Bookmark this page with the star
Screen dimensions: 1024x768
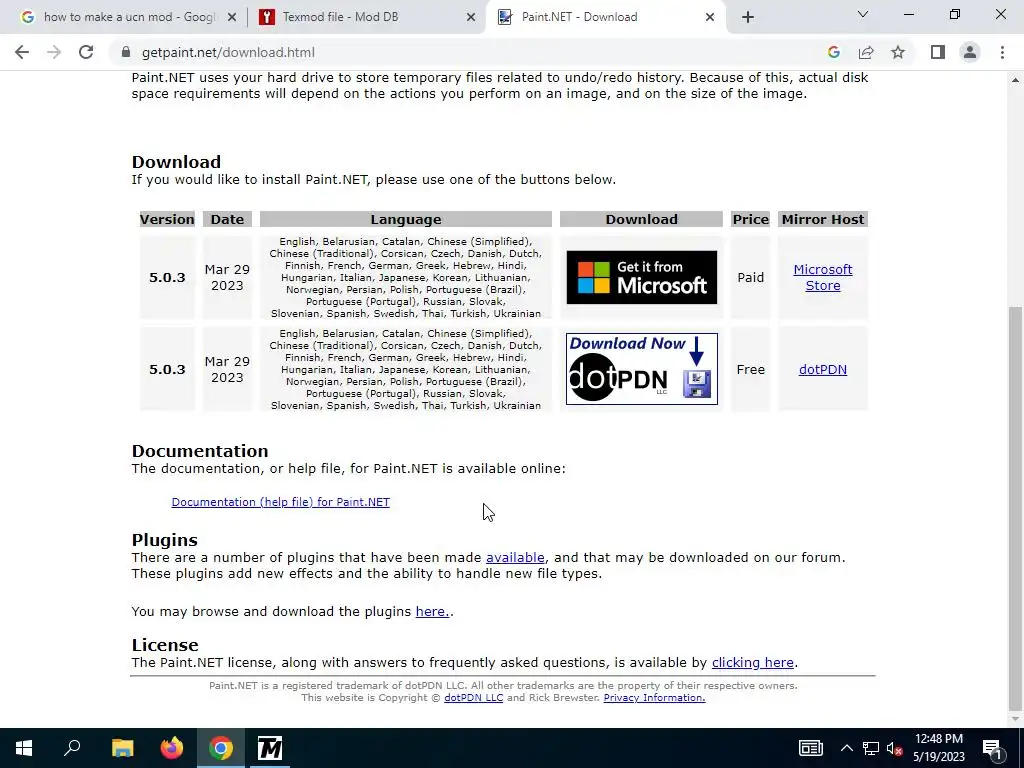click(x=898, y=52)
